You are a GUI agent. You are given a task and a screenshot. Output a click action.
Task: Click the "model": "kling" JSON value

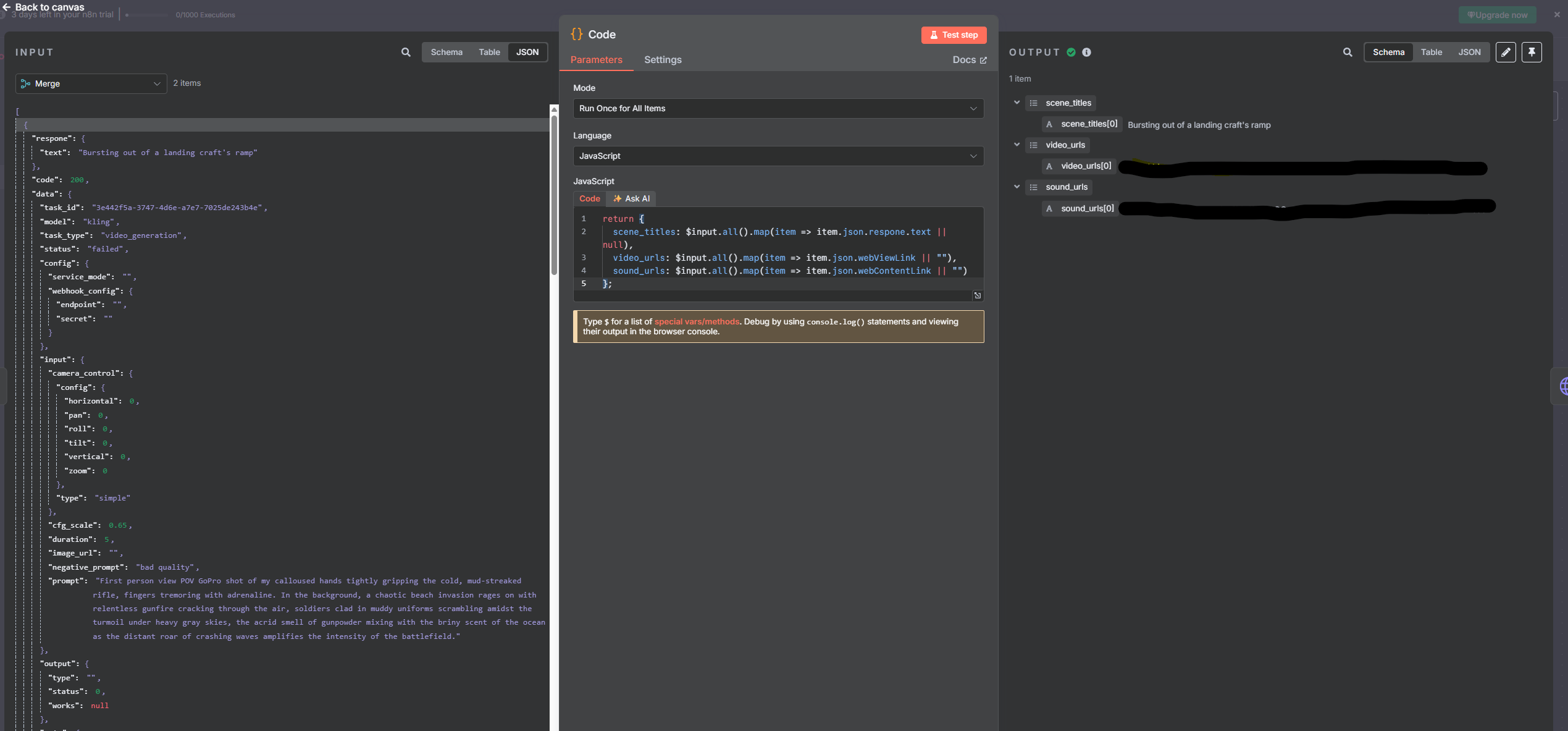[99, 222]
